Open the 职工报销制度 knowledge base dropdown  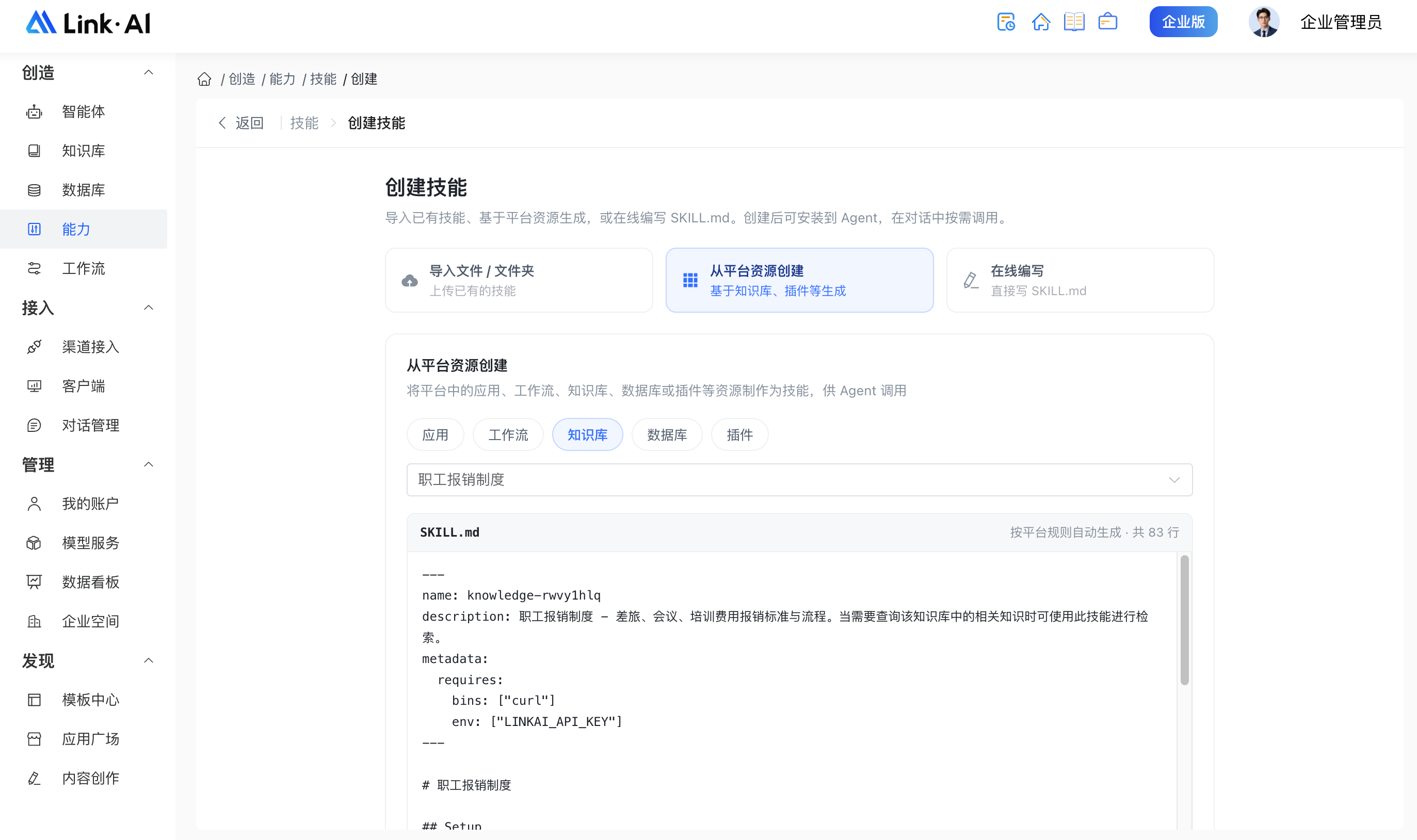[799, 480]
